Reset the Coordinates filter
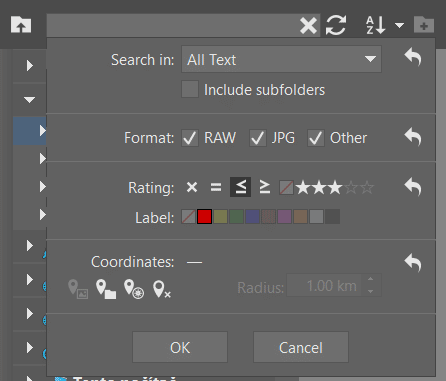This screenshot has height=381, width=446. (x=413, y=263)
